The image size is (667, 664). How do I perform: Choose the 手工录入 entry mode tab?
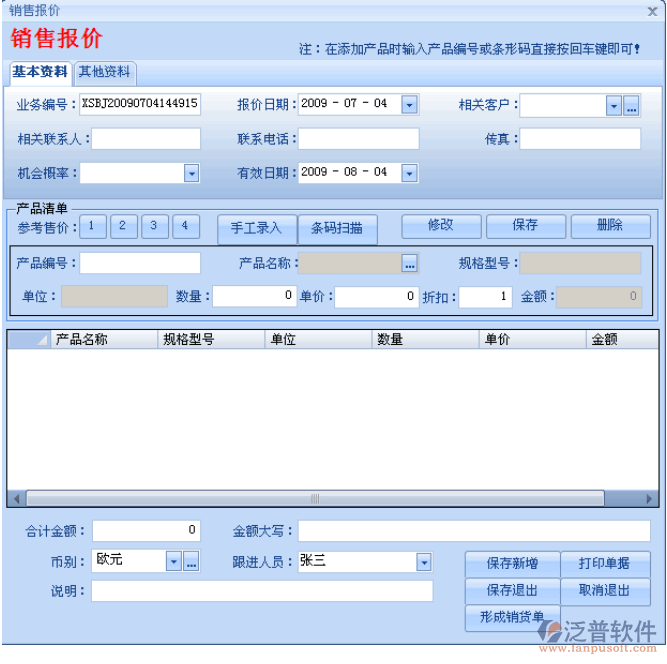[257, 228]
